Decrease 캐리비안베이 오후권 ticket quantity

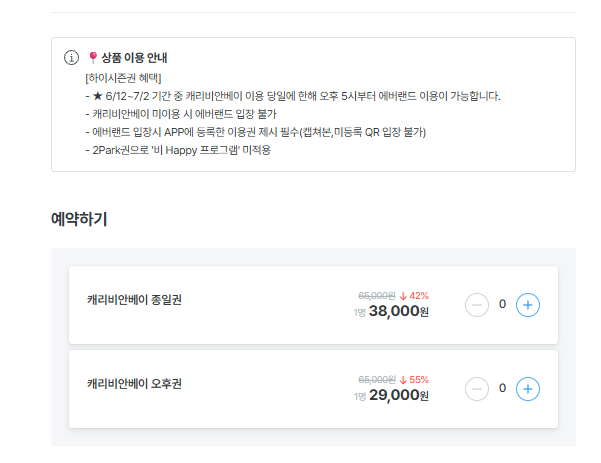coord(476,389)
